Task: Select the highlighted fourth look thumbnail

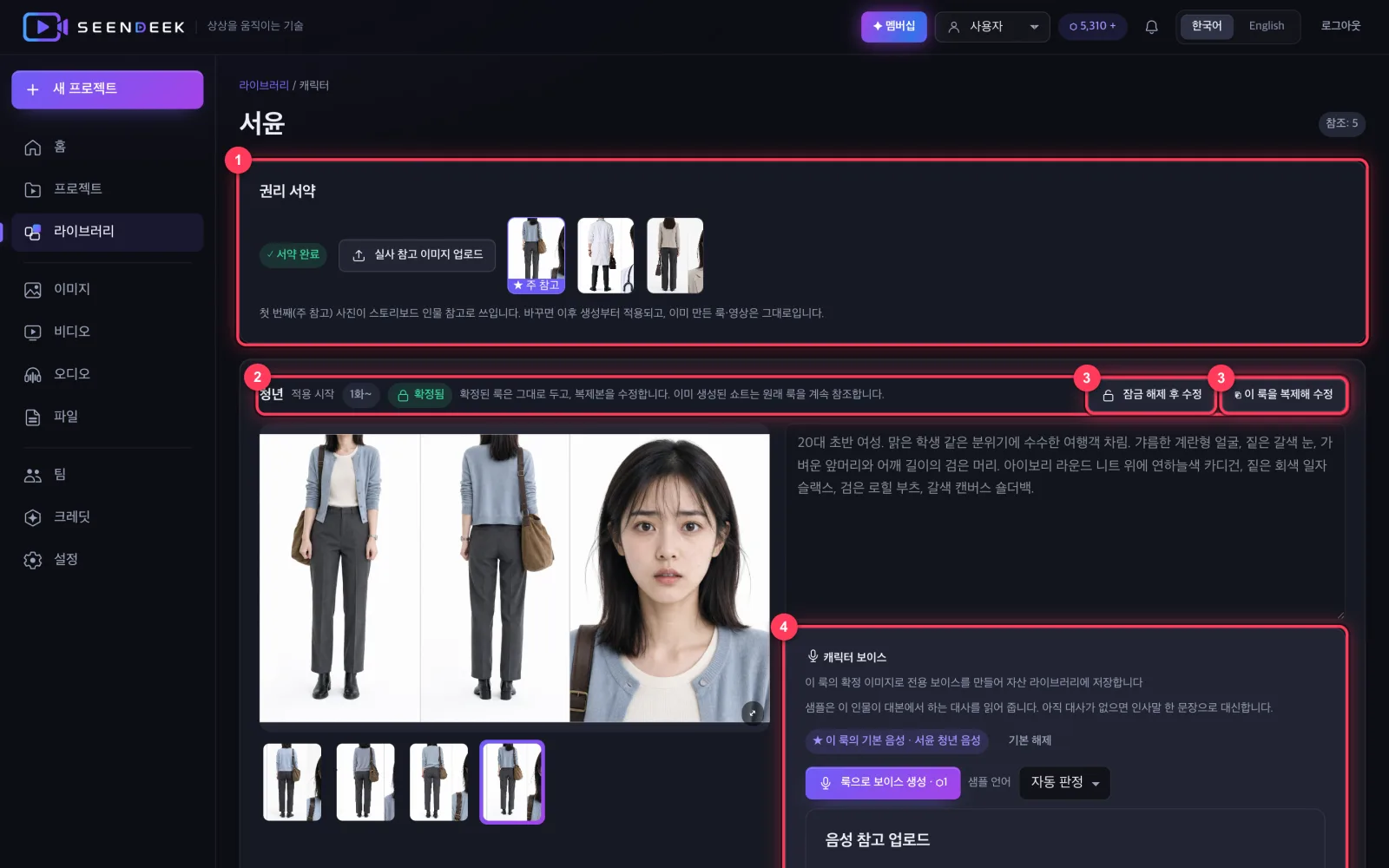Action: click(512, 782)
